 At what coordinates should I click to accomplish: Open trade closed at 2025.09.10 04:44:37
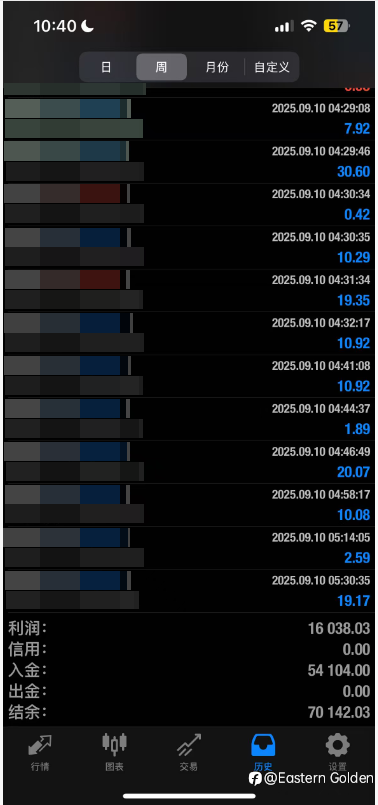pyautogui.click(x=189, y=419)
